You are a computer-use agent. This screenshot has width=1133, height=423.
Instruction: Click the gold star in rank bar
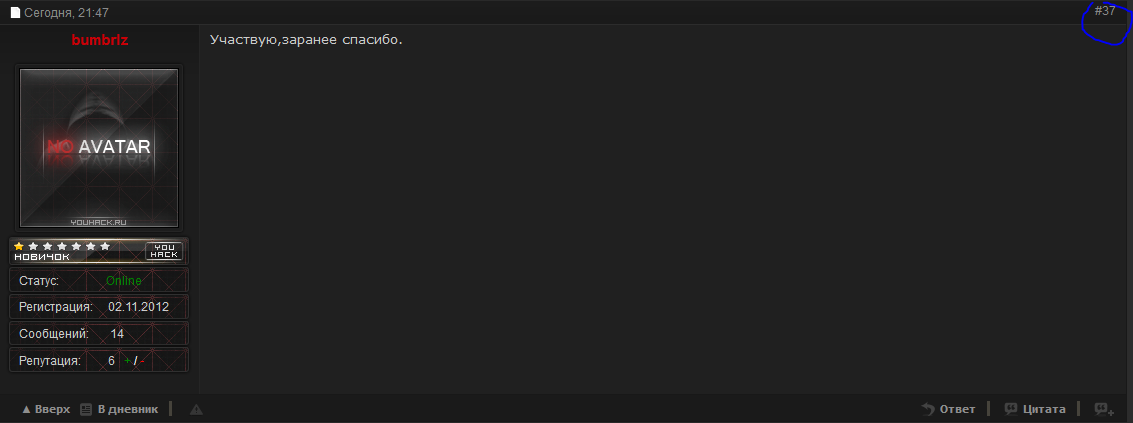coord(18,246)
